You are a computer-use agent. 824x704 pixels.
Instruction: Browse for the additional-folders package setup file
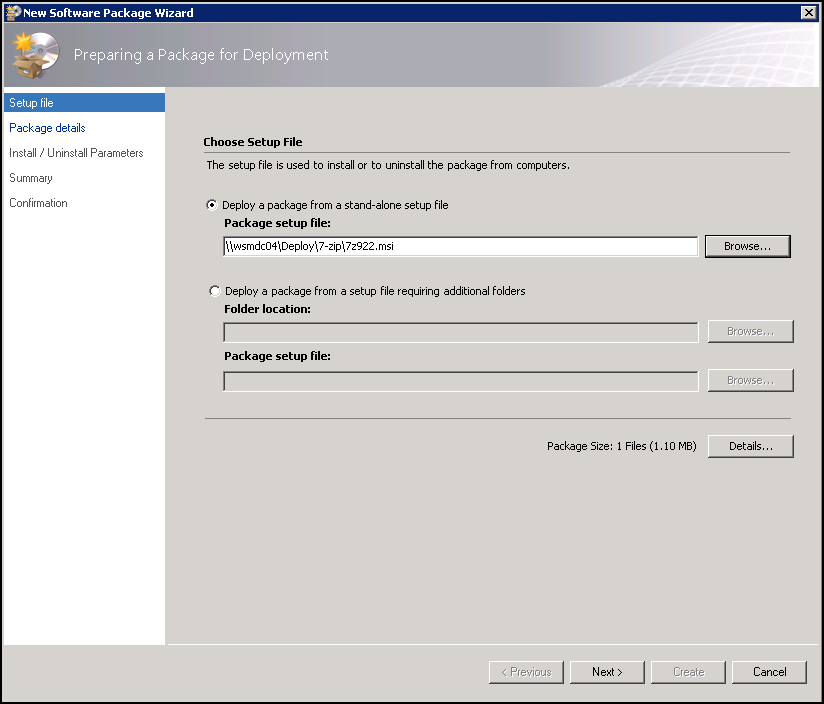[750, 380]
